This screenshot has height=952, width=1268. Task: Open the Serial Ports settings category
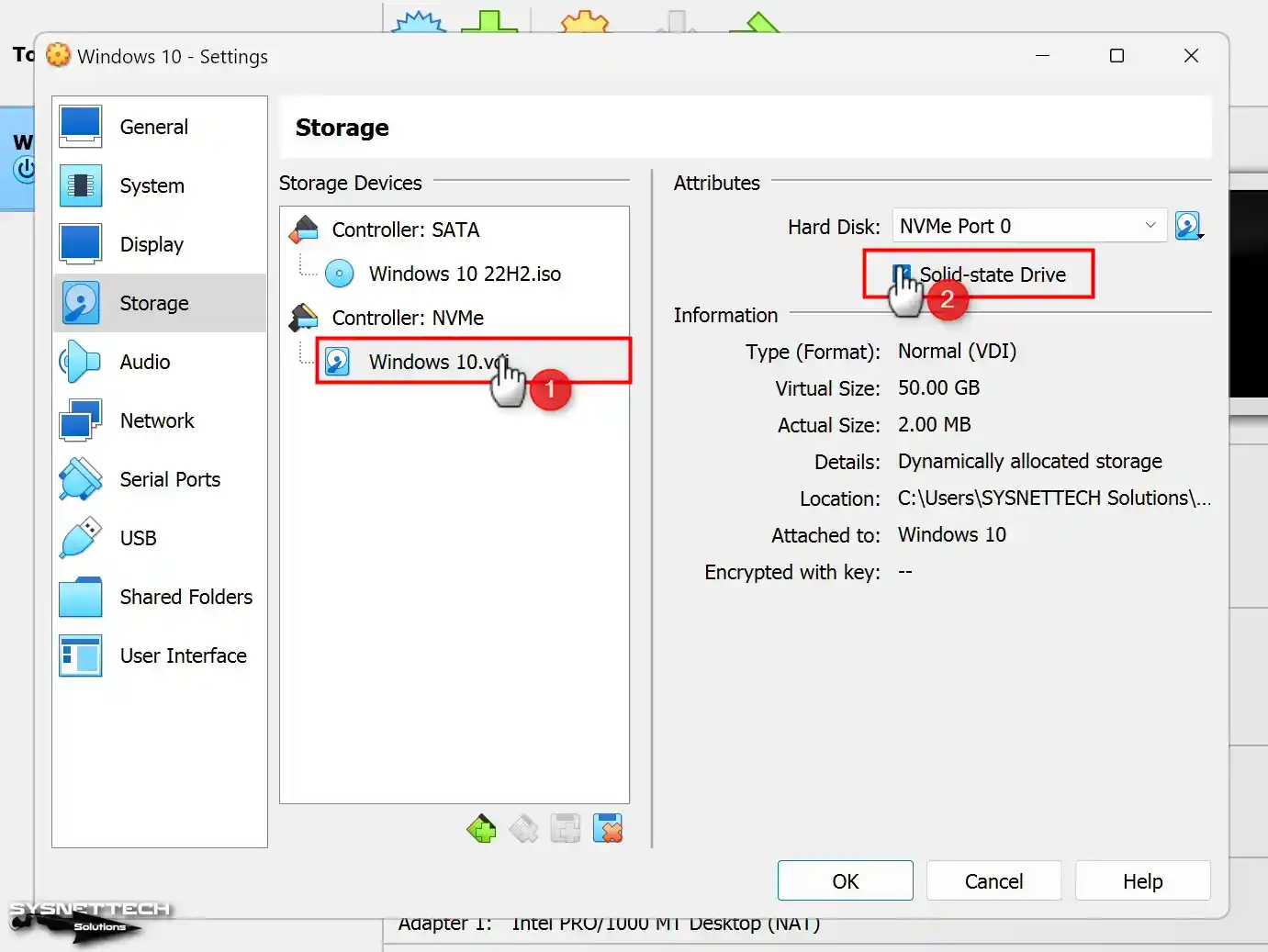pos(160,479)
